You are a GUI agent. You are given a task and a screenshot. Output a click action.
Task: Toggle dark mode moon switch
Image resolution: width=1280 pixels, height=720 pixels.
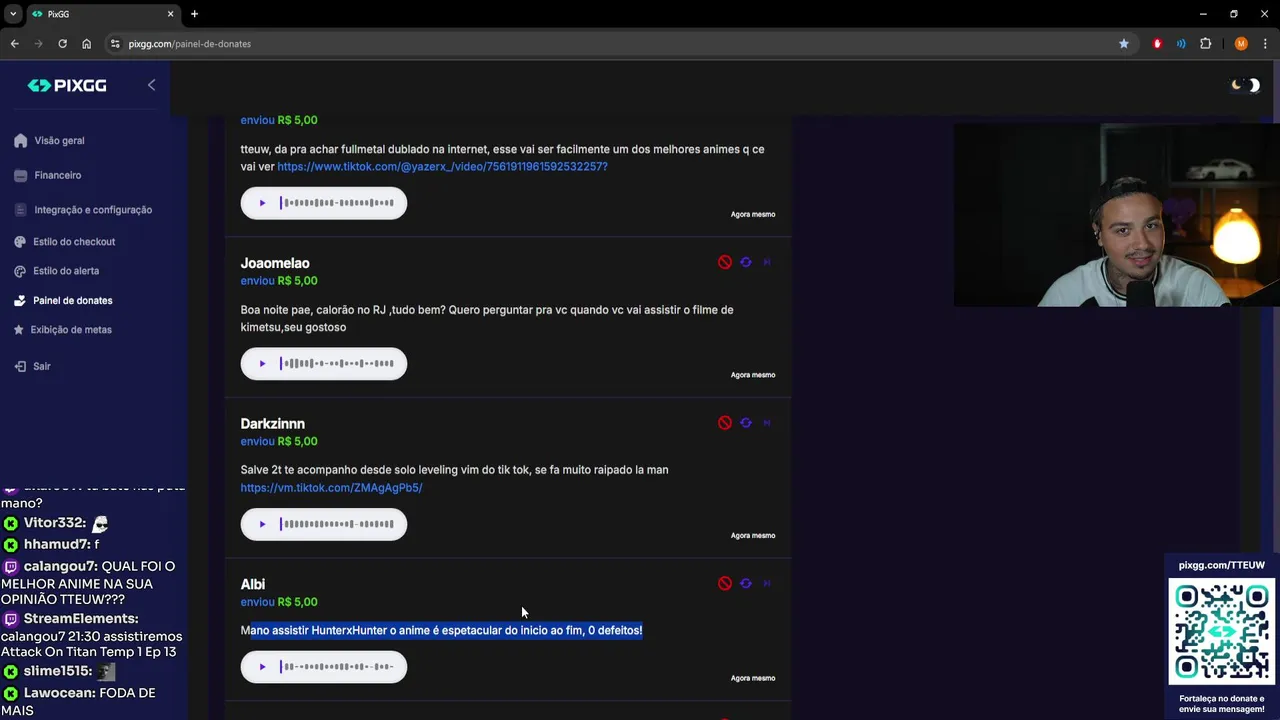(1245, 85)
